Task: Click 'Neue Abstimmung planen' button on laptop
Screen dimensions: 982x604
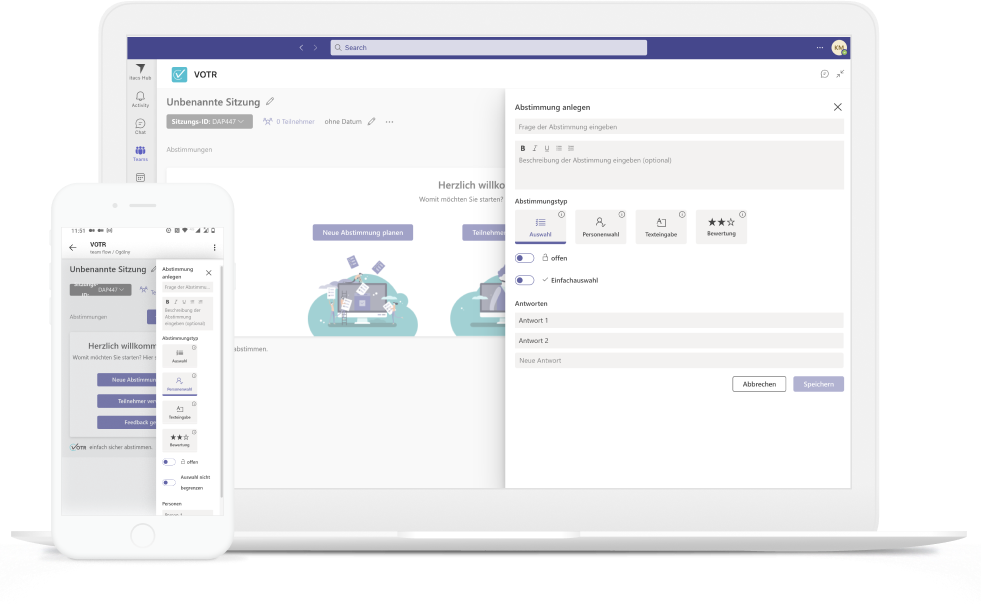Action: tap(362, 232)
